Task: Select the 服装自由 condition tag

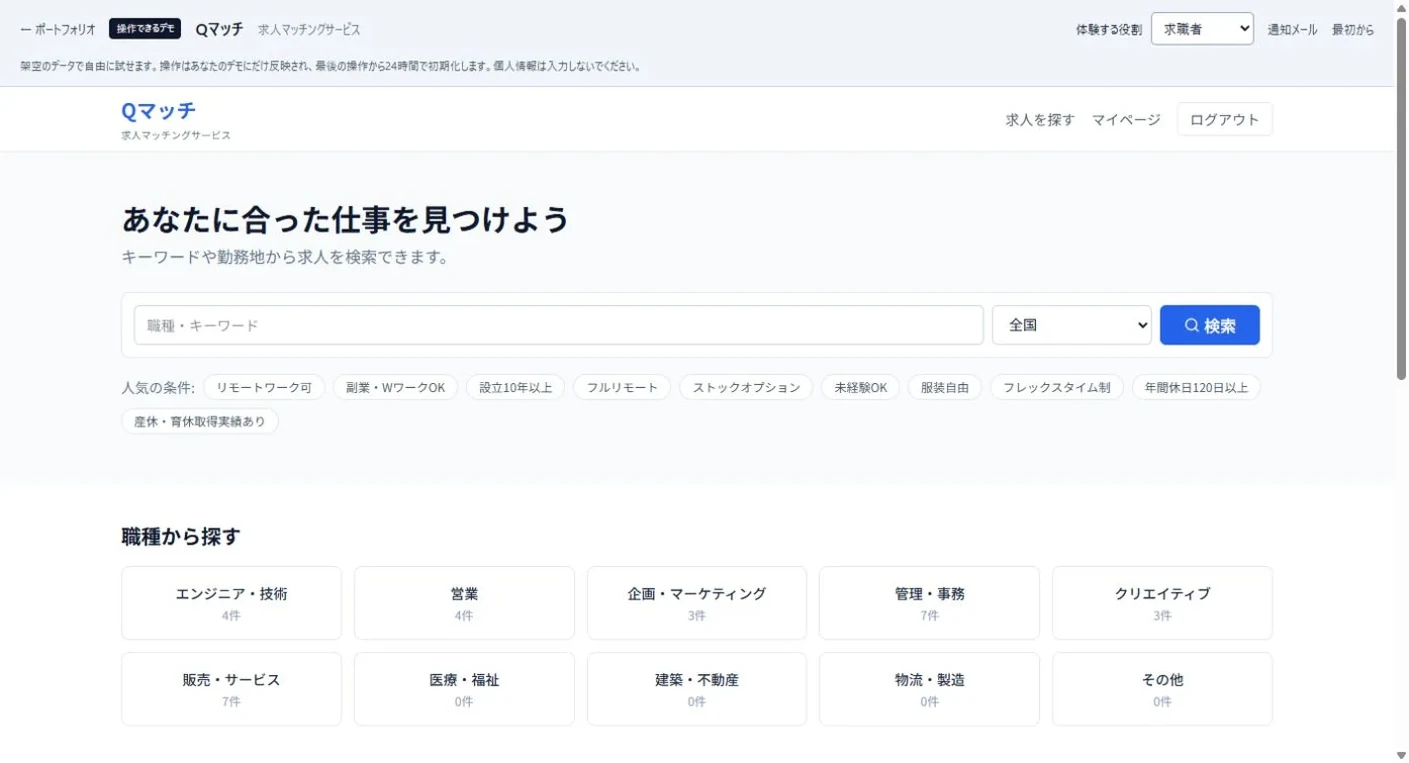Action: (945, 387)
